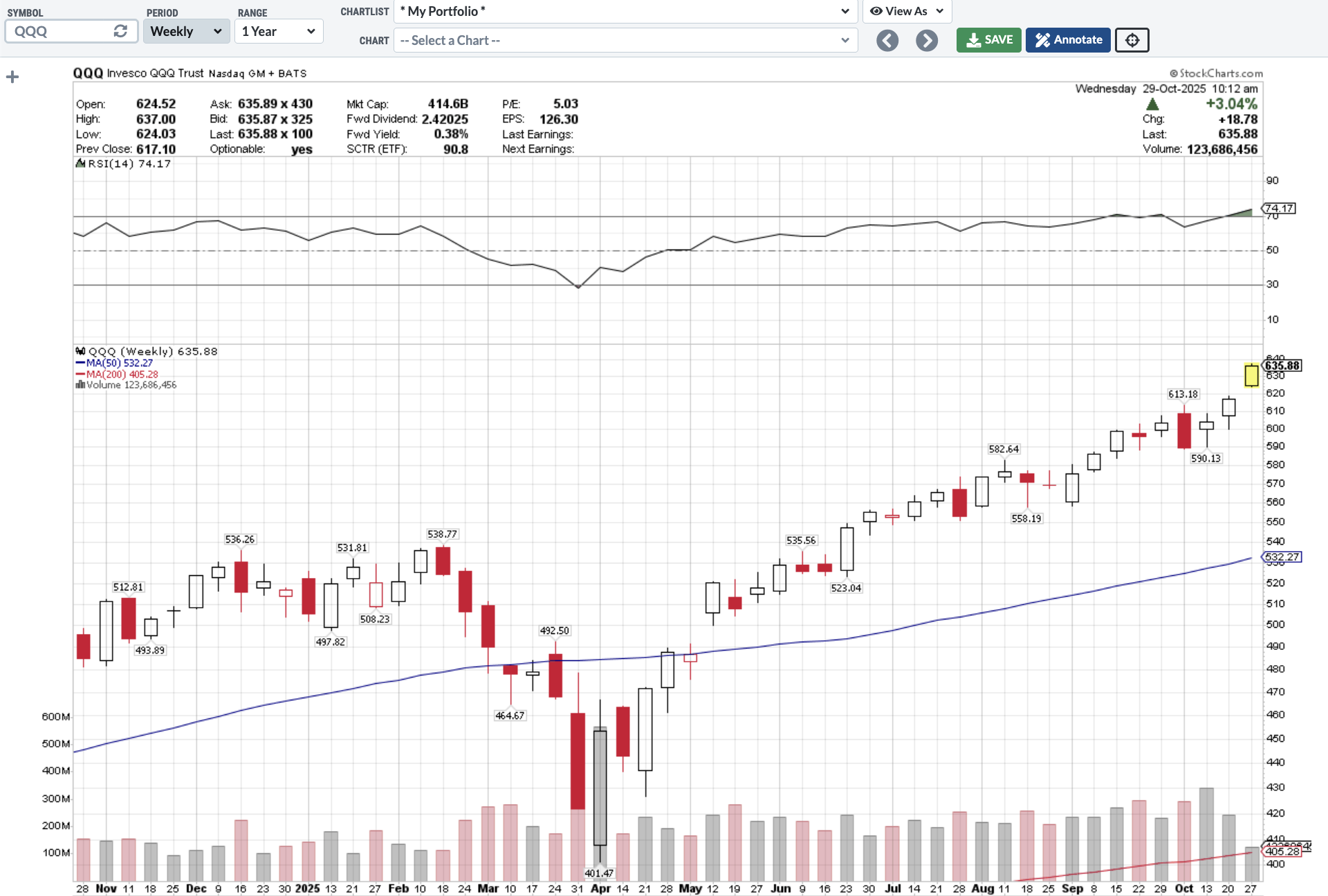Open the Period Weekly dropdown
1328x896 pixels.
pyautogui.click(x=186, y=31)
